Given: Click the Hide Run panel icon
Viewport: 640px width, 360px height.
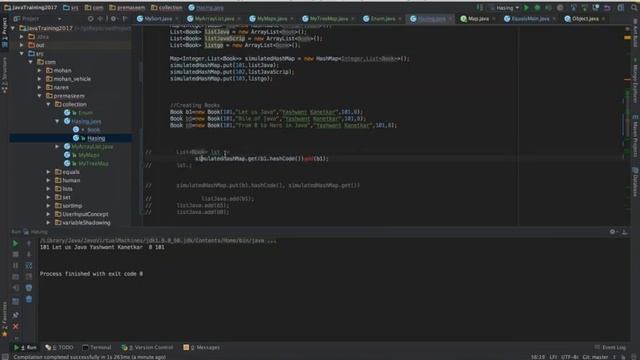Looking at the screenshot, I should coord(624,231).
